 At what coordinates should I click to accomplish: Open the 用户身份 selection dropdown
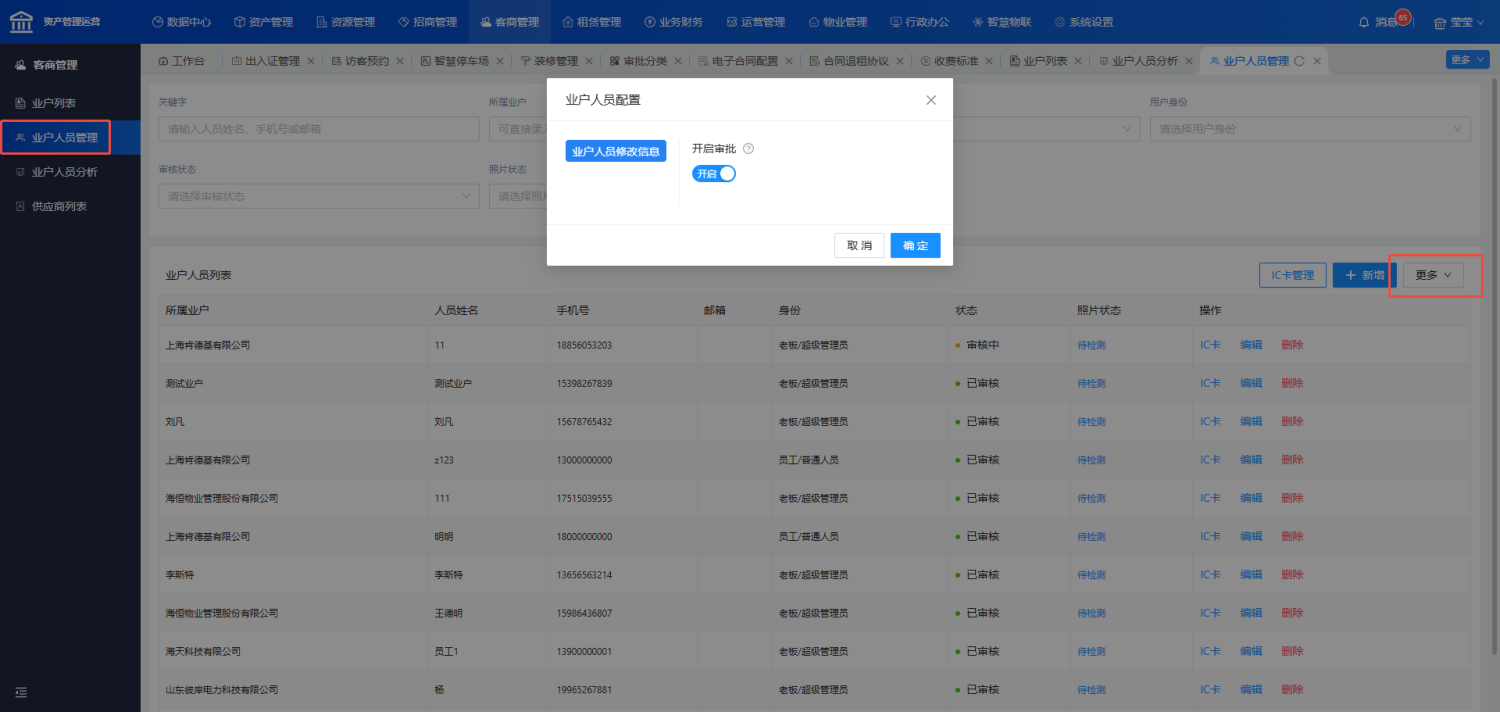click(x=1310, y=129)
